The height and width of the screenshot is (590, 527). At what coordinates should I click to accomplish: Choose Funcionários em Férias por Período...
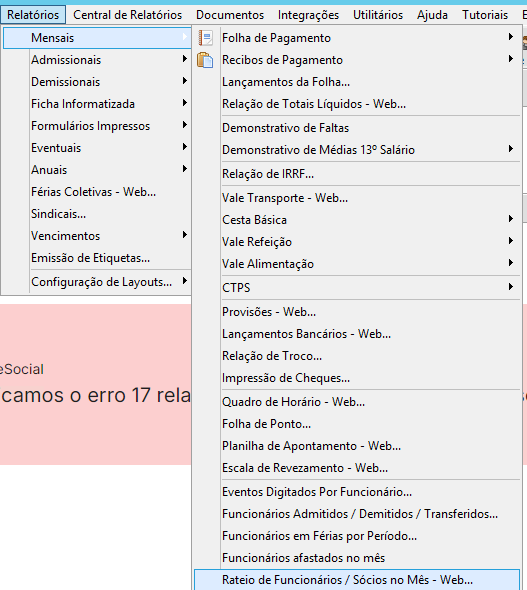click(x=357, y=536)
